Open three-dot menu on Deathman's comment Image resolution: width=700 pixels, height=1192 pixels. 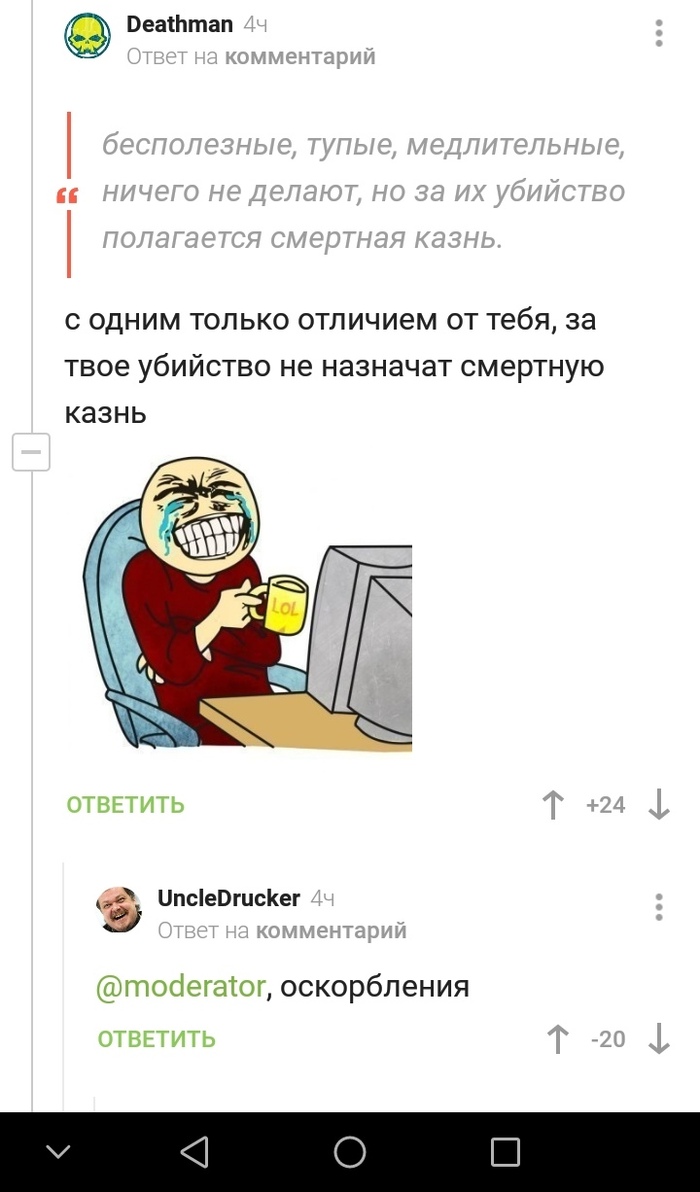pos(658,33)
